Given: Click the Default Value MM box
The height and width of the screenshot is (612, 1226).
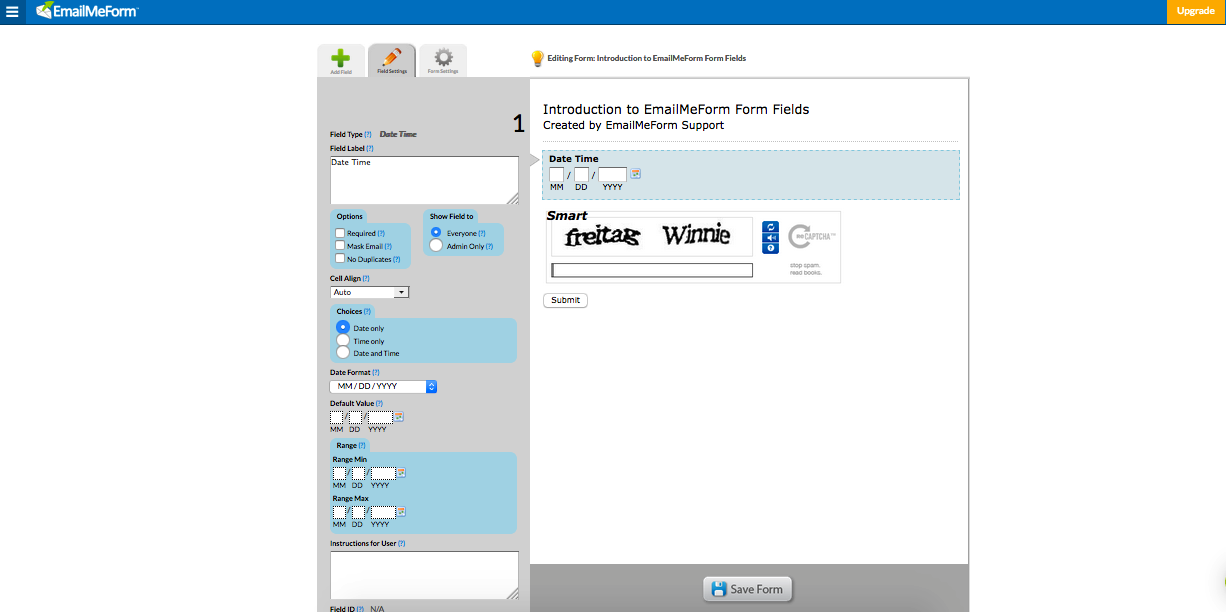Looking at the screenshot, I should 337,418.
